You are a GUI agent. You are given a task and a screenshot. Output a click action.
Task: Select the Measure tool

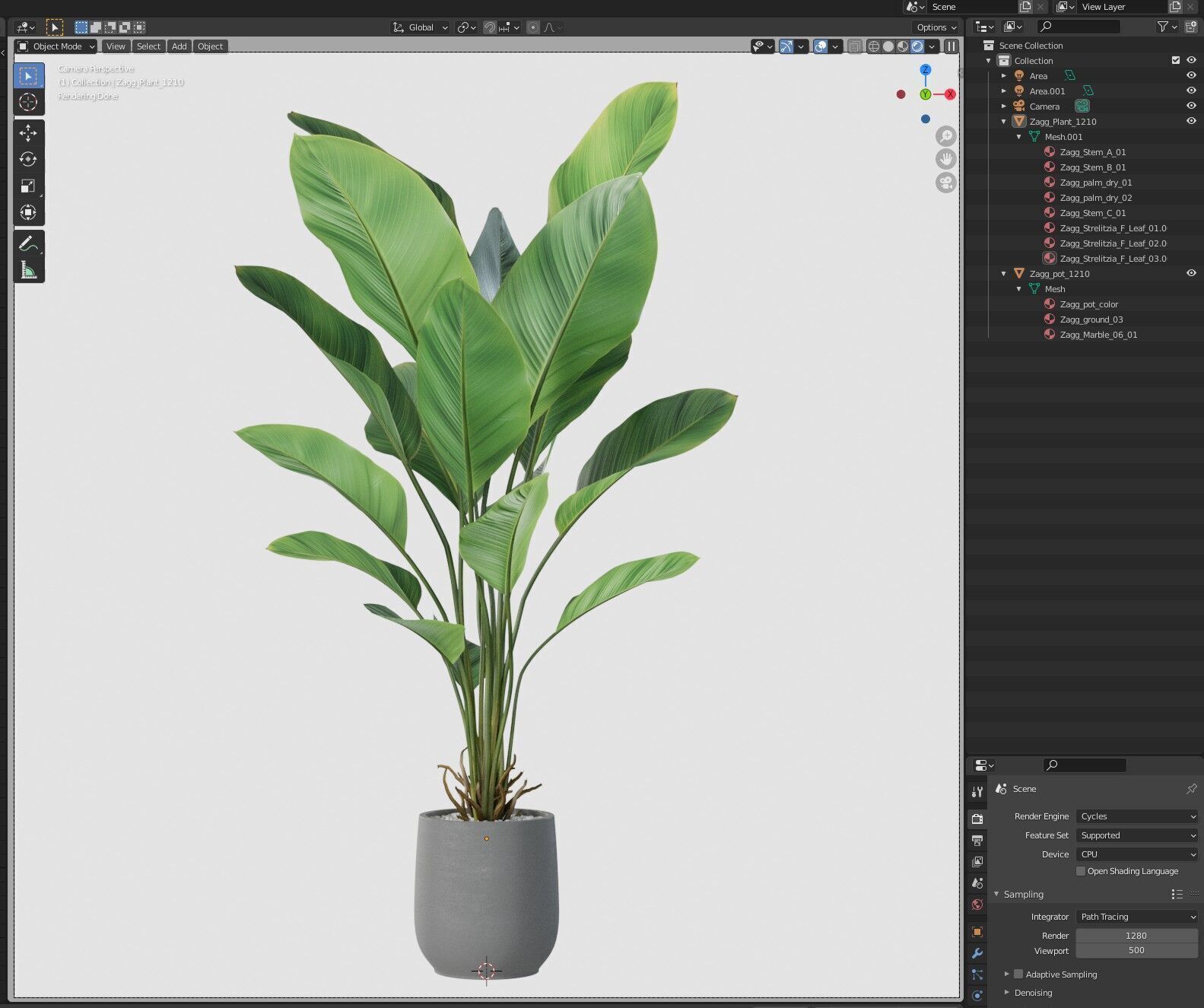(x=28, y=270)
